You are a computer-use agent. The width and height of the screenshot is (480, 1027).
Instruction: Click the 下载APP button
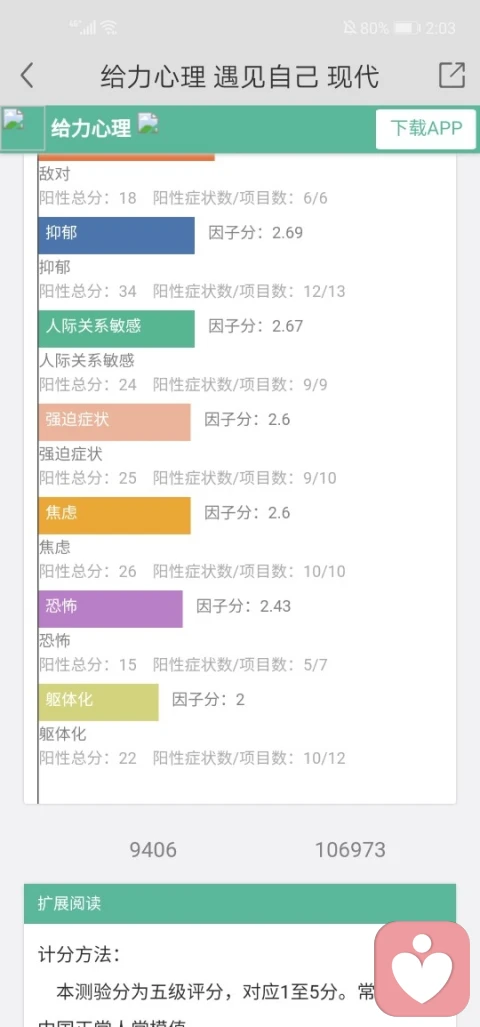tap(426, 128)
